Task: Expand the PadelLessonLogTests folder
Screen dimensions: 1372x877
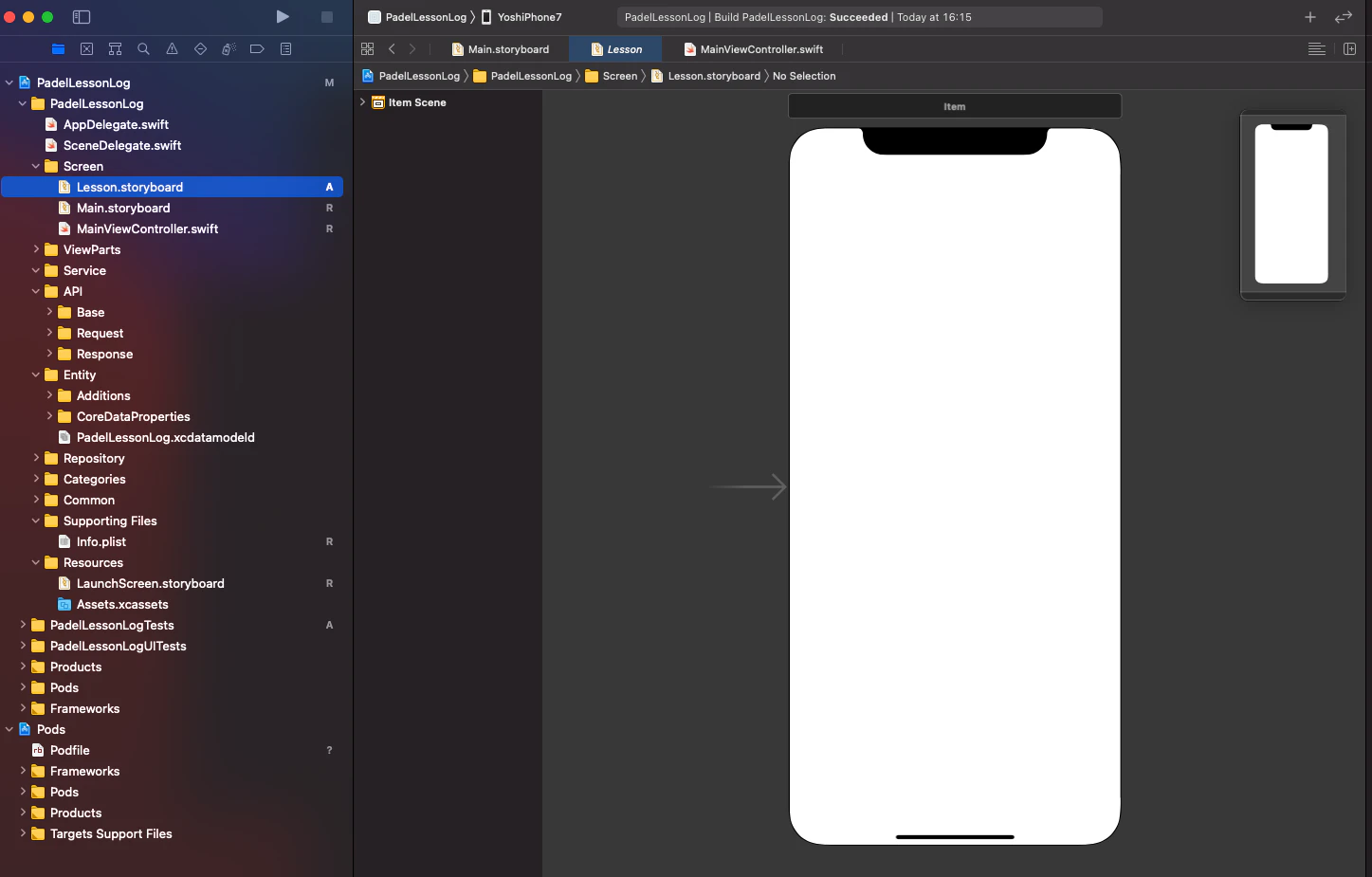Action: pos(23,625)
